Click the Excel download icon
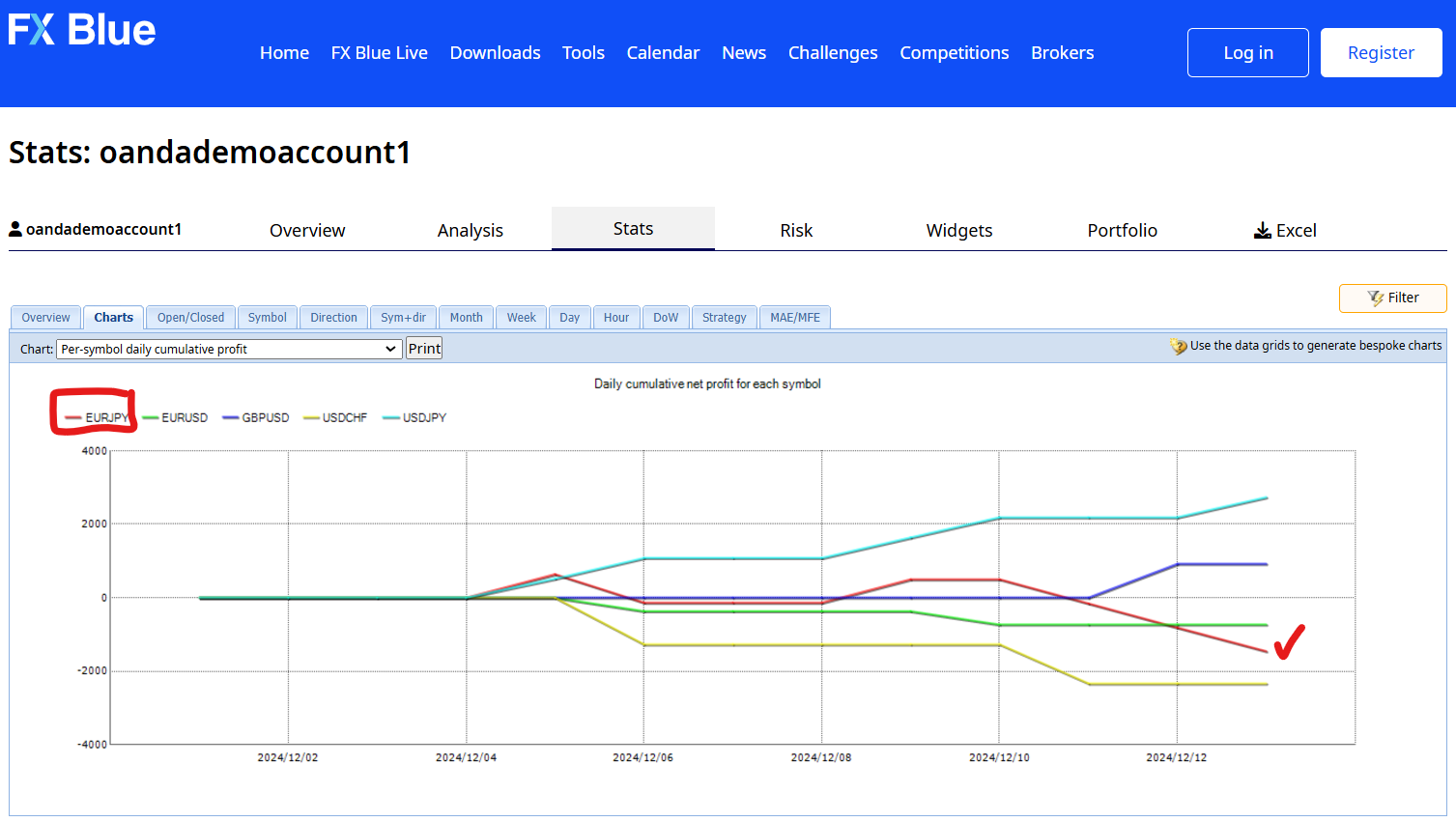The width and height of the screenshot is (1456, 822). [x=1263, y=230]
